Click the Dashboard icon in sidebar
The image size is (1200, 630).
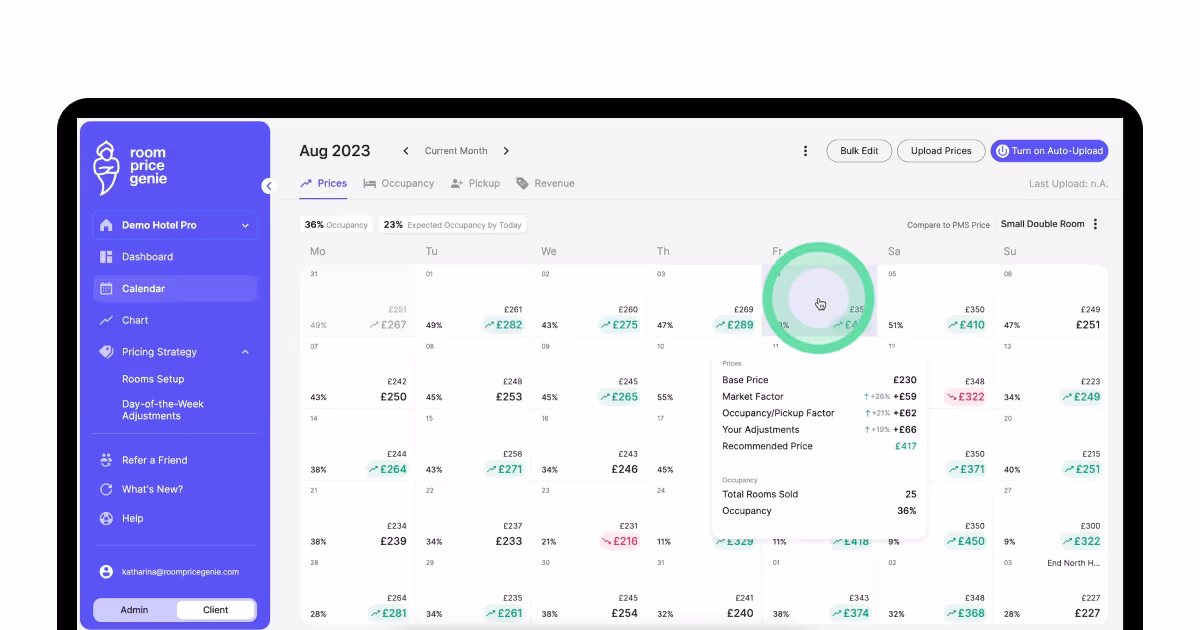point(106,257)
